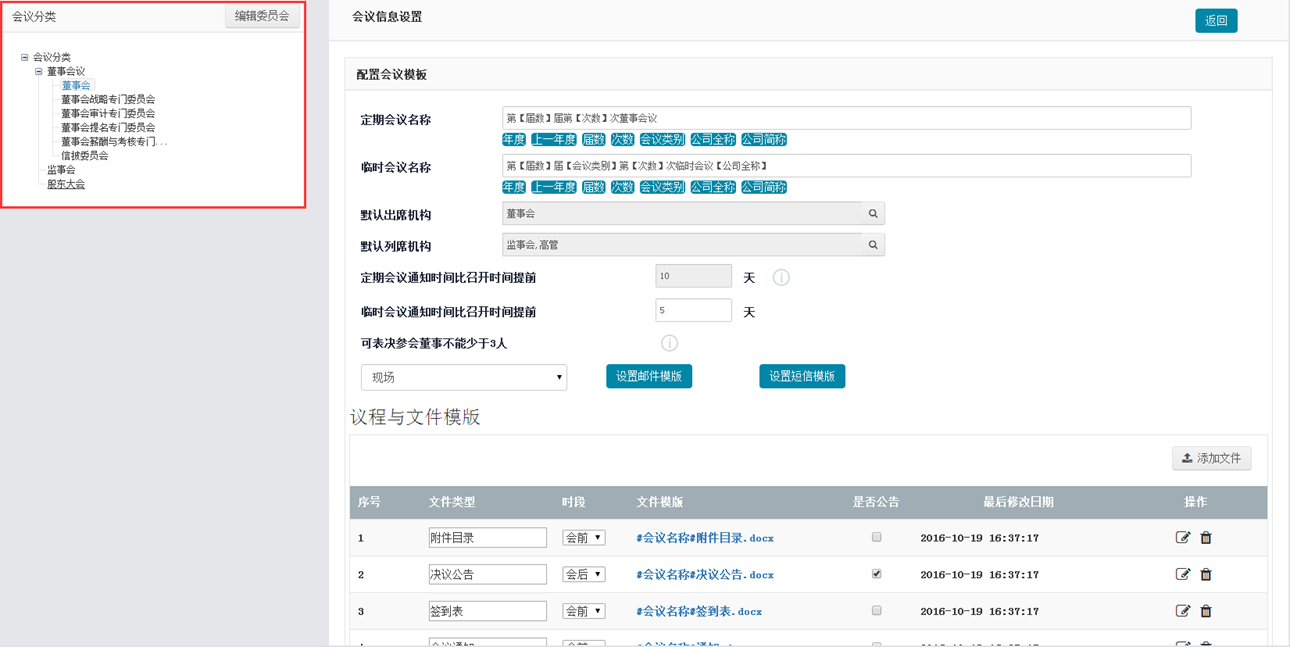Select 信披委员会 tree item
1290x647 pixels.
pyautogui.click(x=84, y=155)
